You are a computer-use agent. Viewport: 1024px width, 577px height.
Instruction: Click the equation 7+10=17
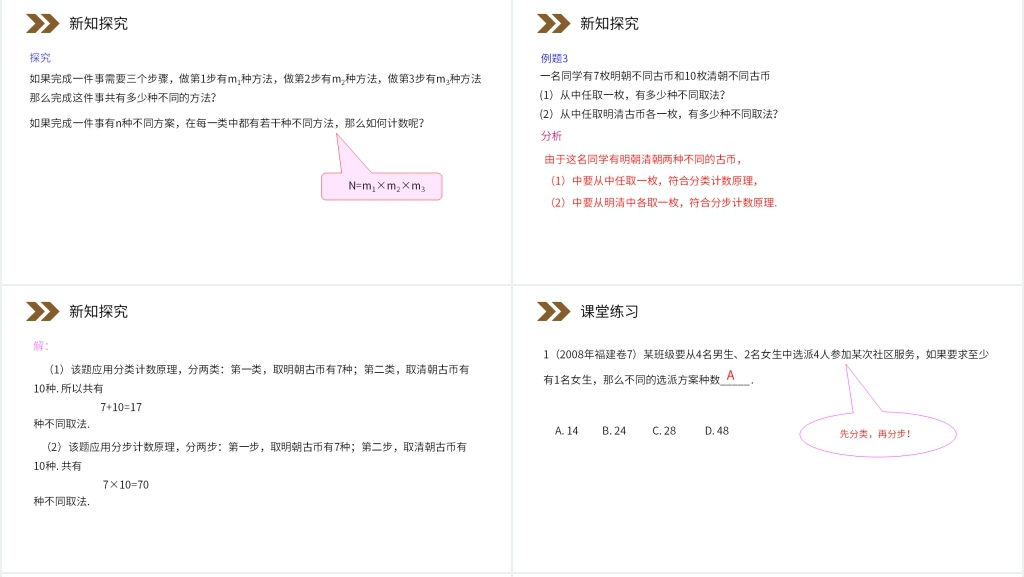121,407
